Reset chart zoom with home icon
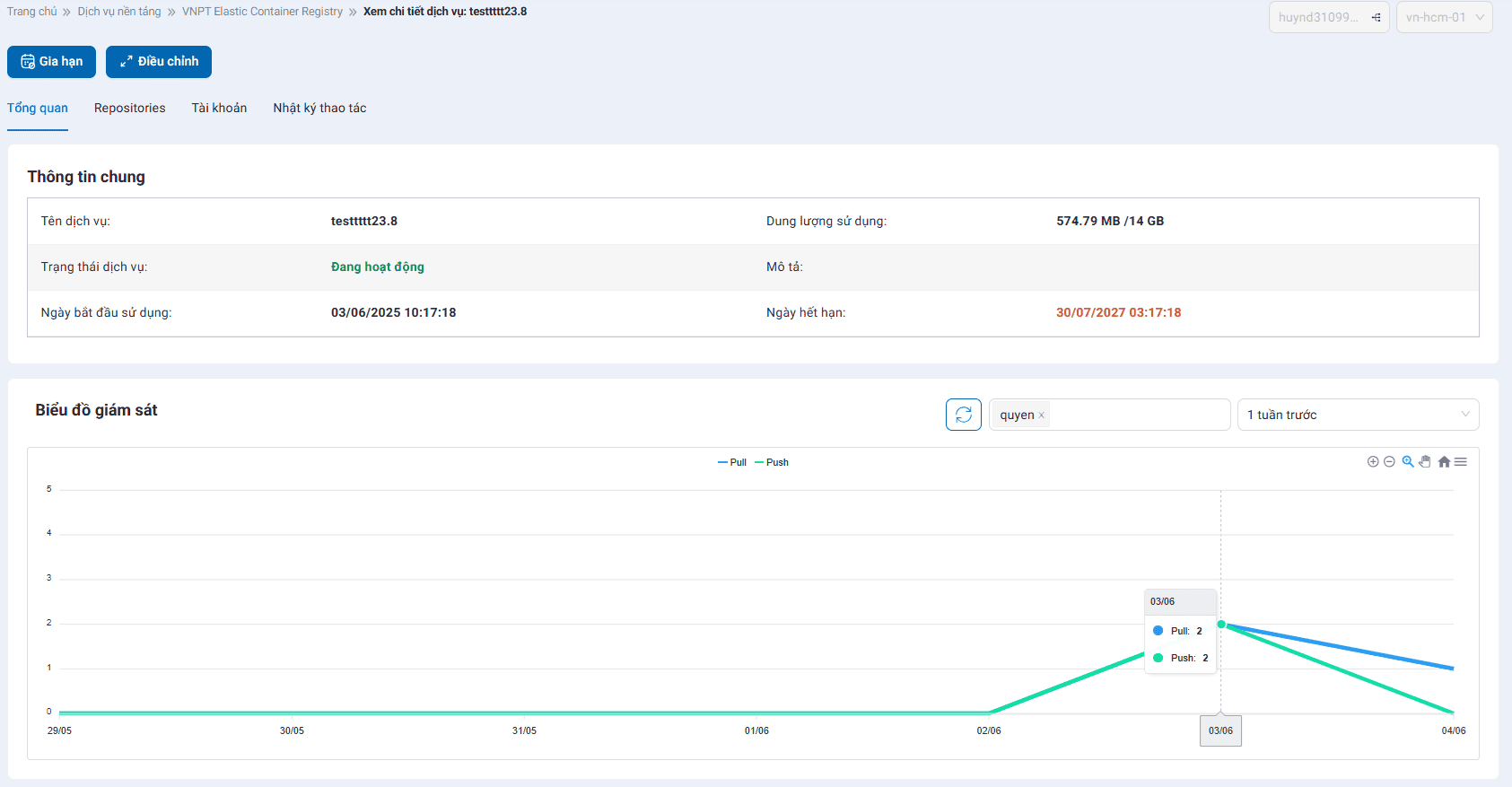1512x787 pixels. point(1444,462)
